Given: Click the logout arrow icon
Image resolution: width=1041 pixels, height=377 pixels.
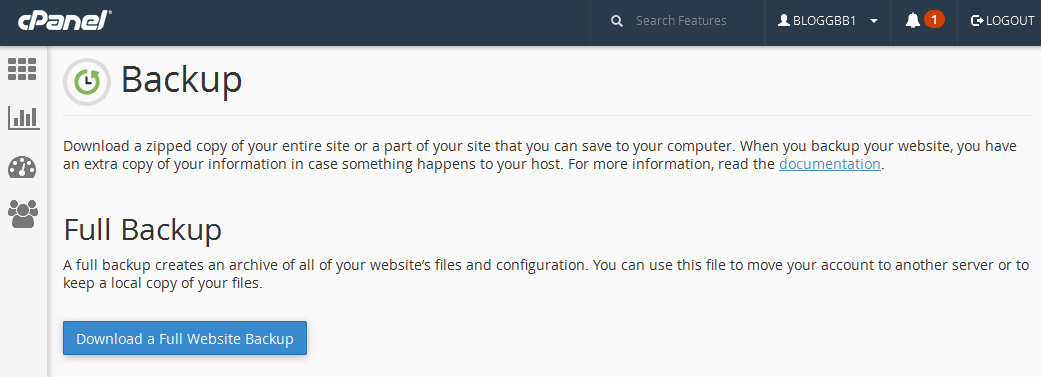Looking at the screenshot, I should pos(976,21).
